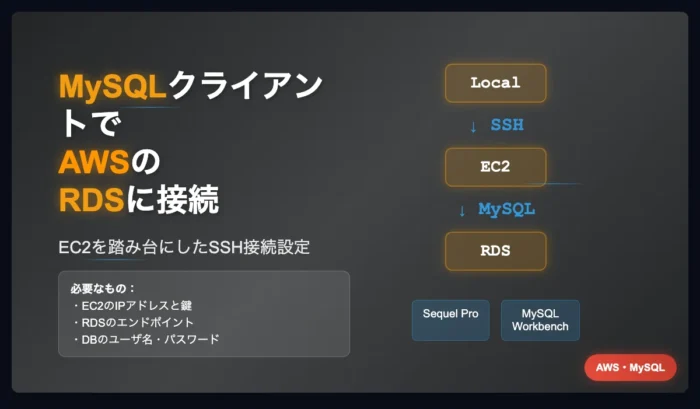Click the Sequel Pro tile
This screenshot has height=409, width=700.
(x=450, y=320)
